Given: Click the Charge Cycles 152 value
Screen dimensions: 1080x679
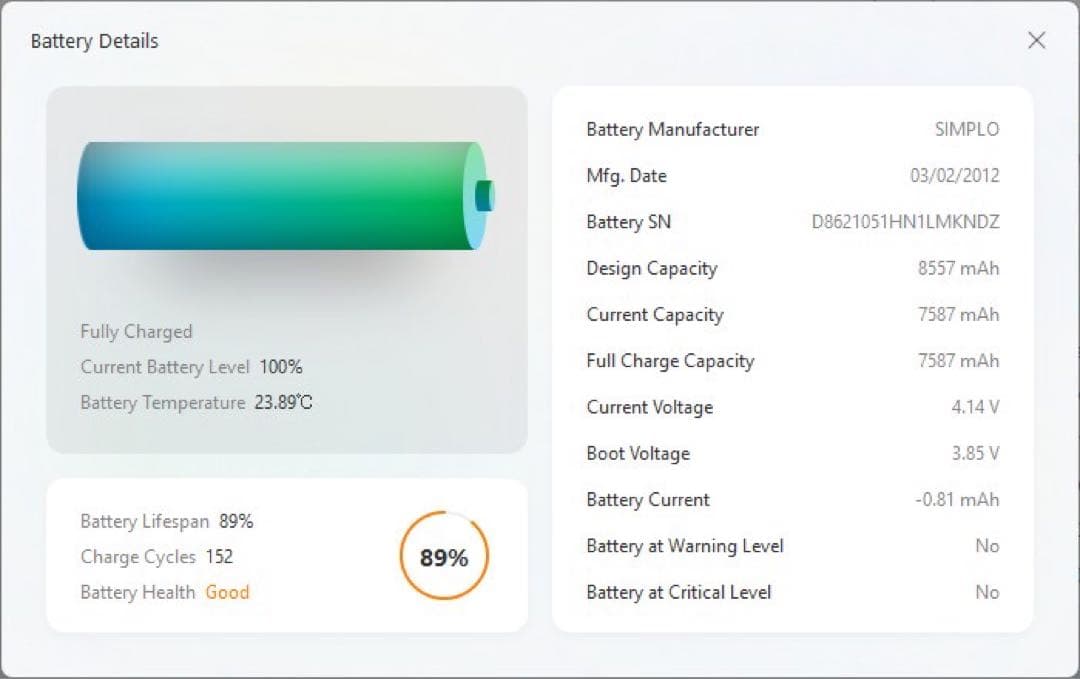Looking at the screenshot, I should [x=219, y=557].
